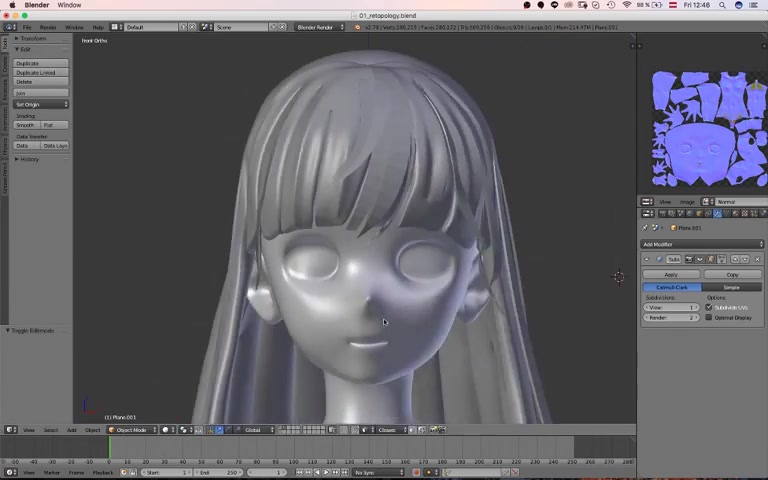Add new screen layout plus button
This screenshot has width=768, height=480.
point(183,27)
